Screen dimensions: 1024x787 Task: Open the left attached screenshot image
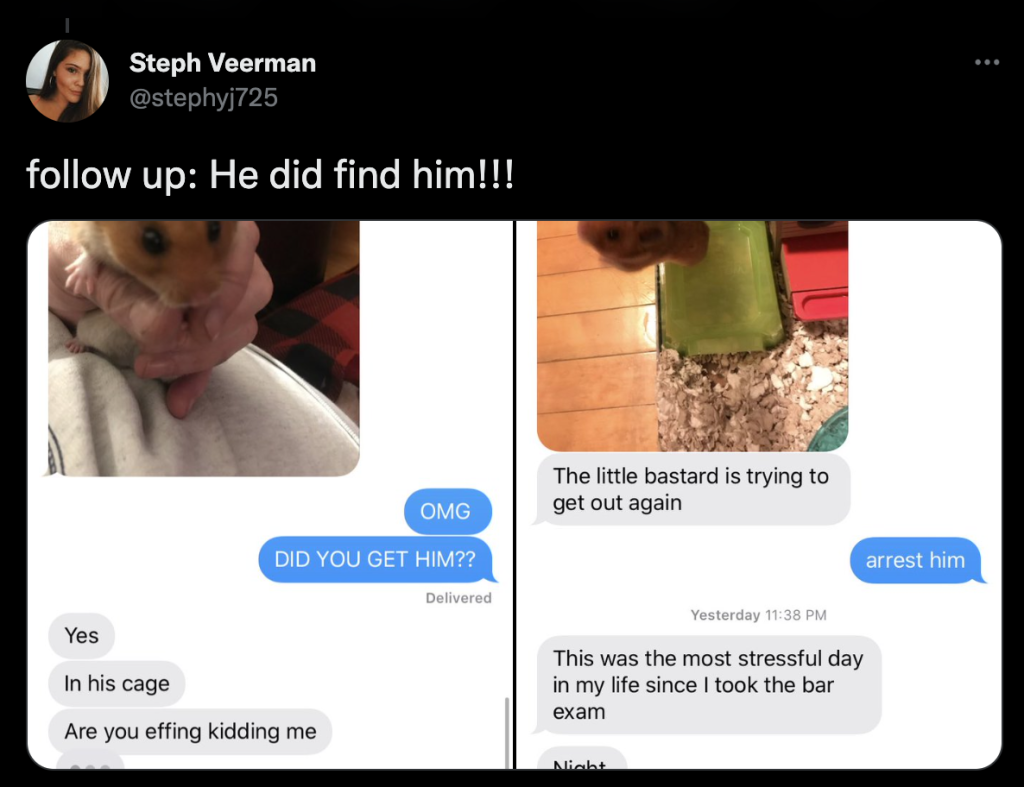(x=270, y=495)
